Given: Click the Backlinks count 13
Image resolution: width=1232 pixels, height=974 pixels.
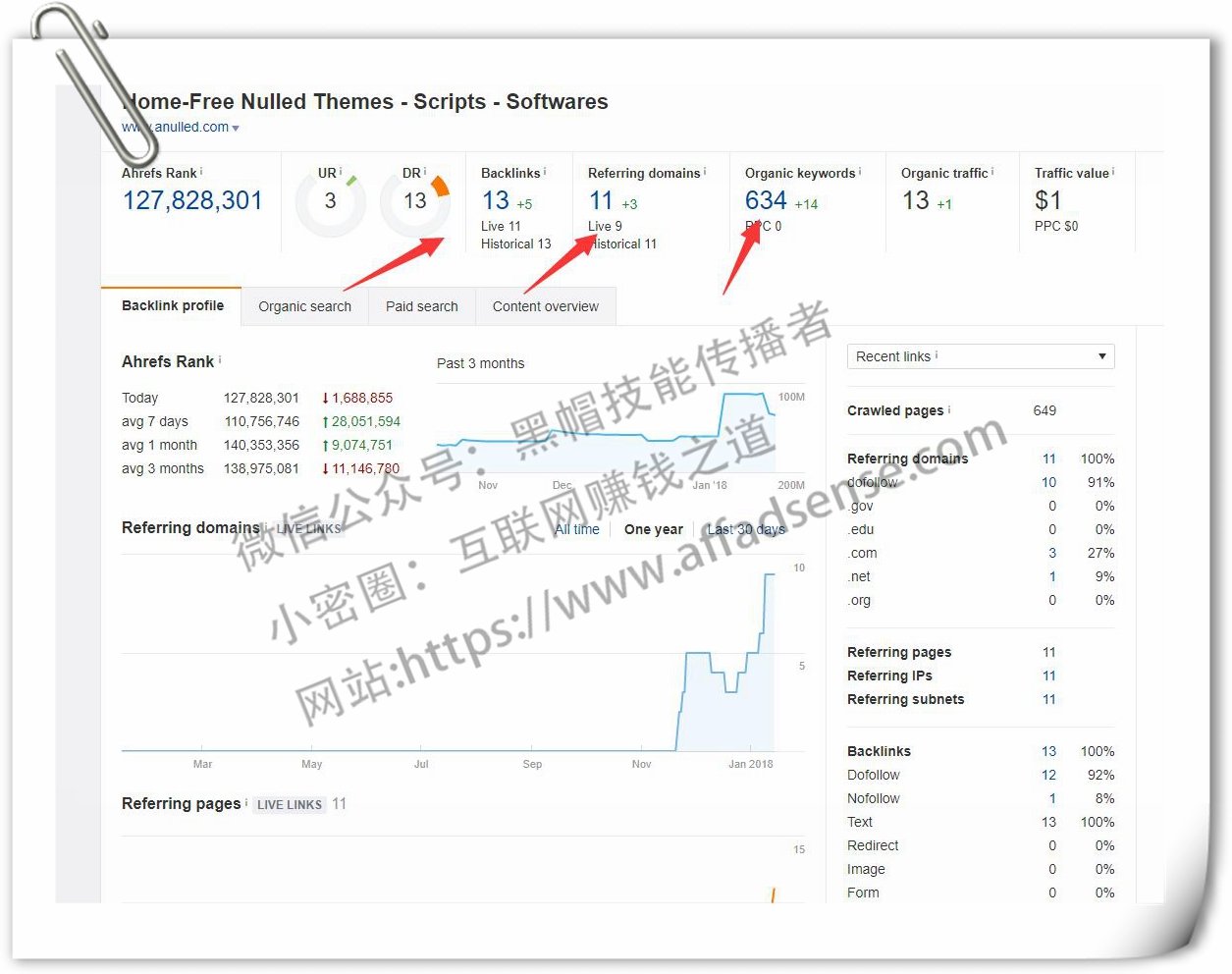Looking at the screenshot, I should 495,200.
